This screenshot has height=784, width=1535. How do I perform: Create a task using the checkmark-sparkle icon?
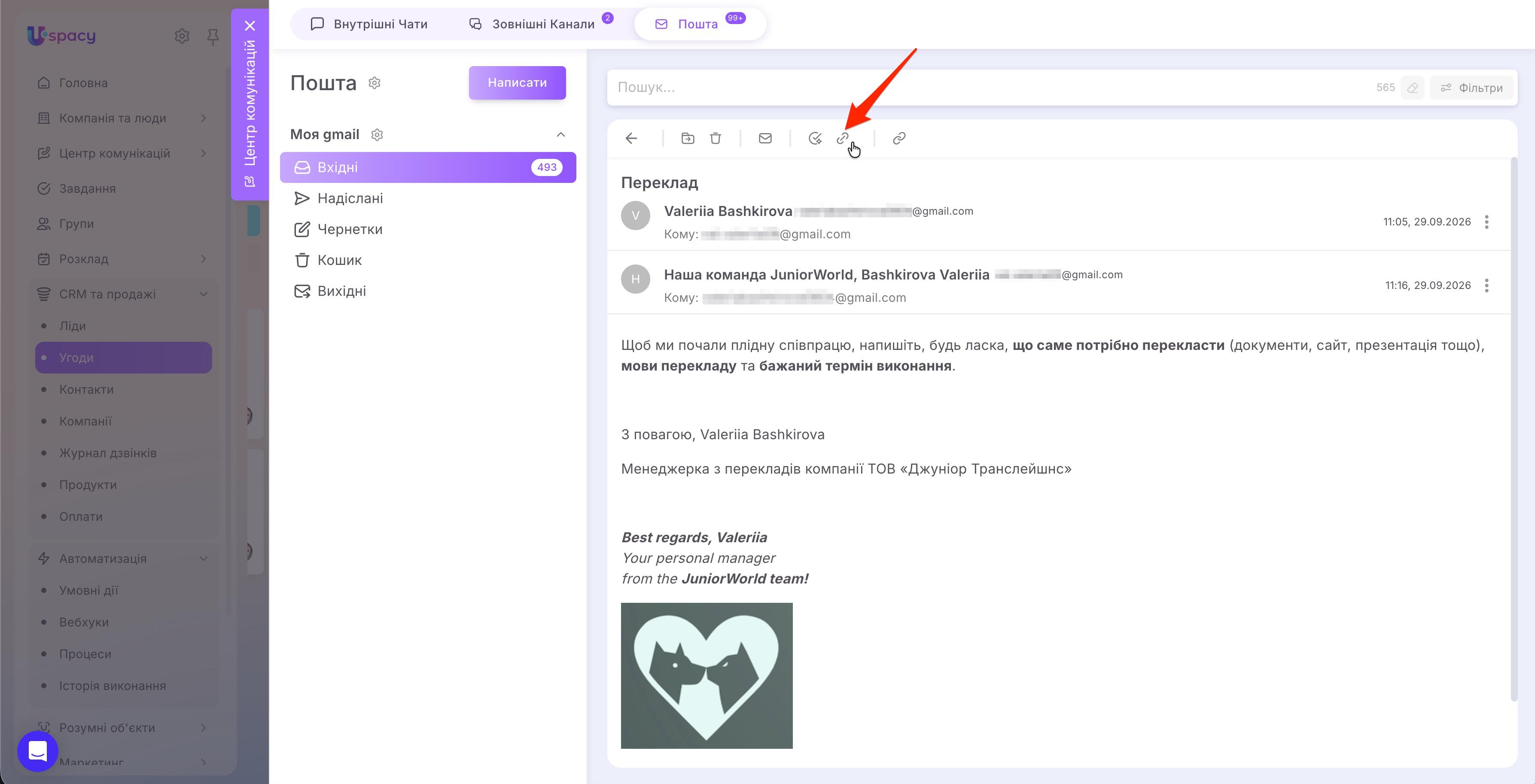tap(815, 138)
